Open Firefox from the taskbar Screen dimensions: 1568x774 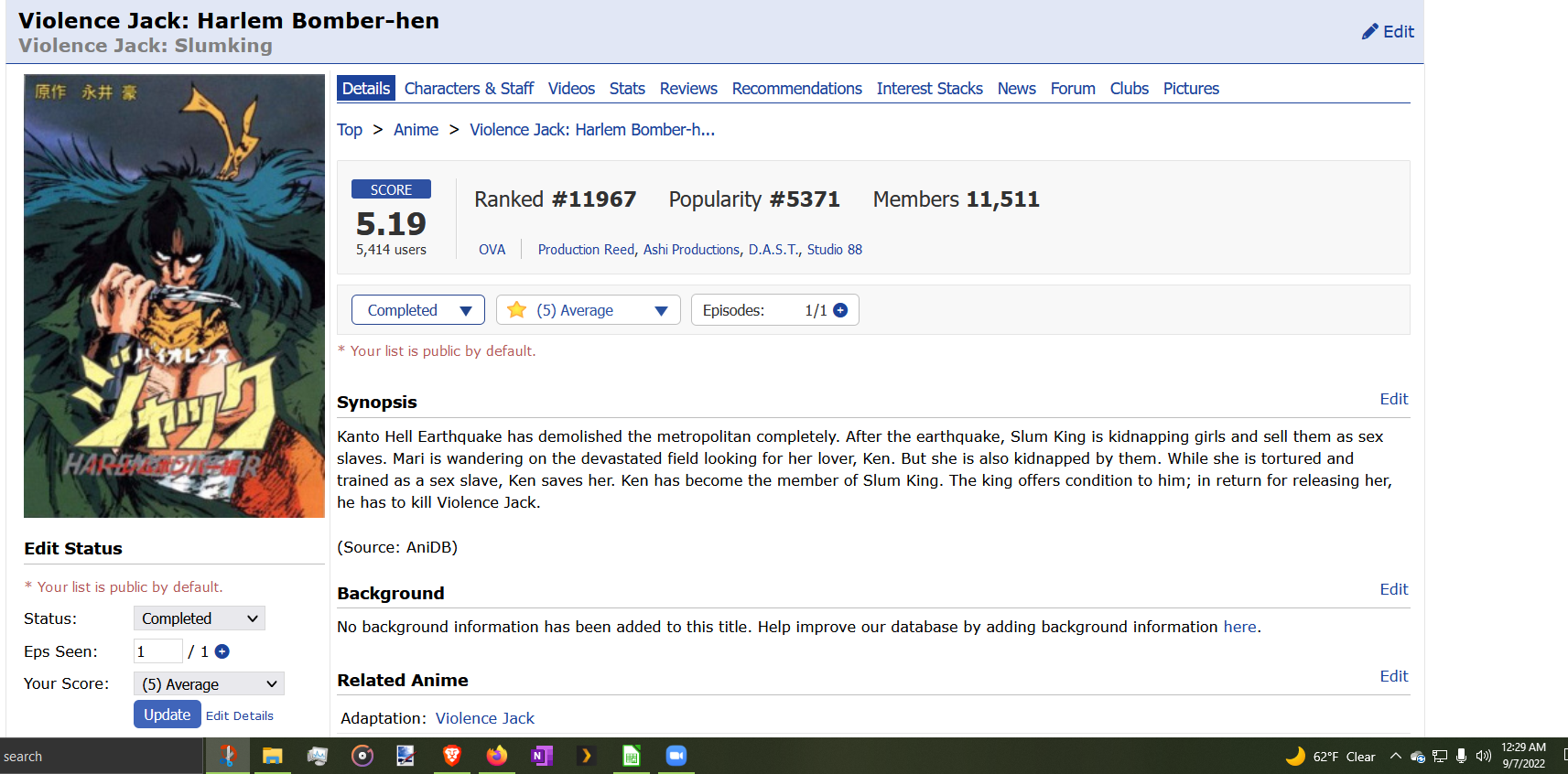496,756
